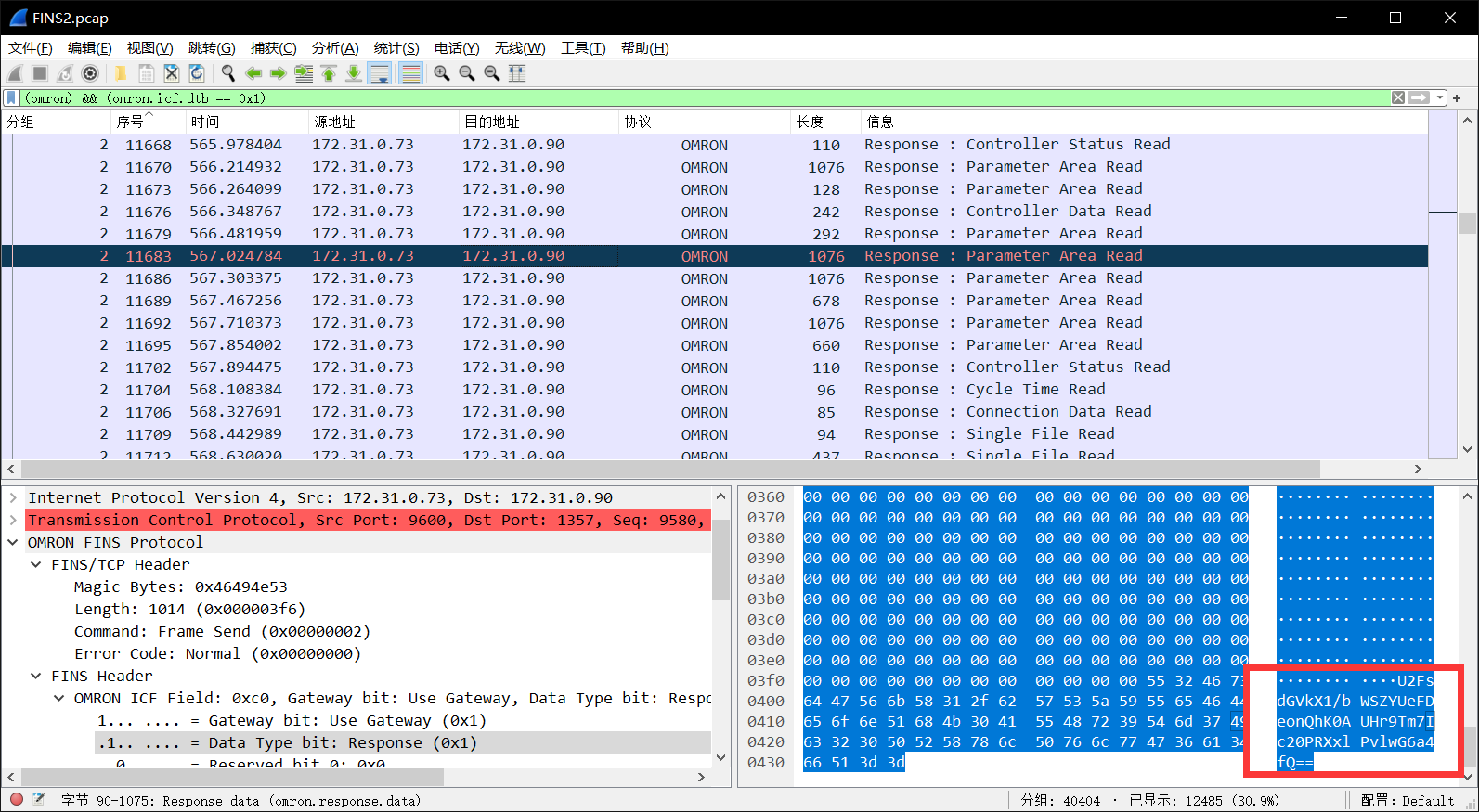Viewport: 1479px width, 812px height.
Task: Open the 捕获(C) menu
Action: pyautogui.click(x=273, y=48)
